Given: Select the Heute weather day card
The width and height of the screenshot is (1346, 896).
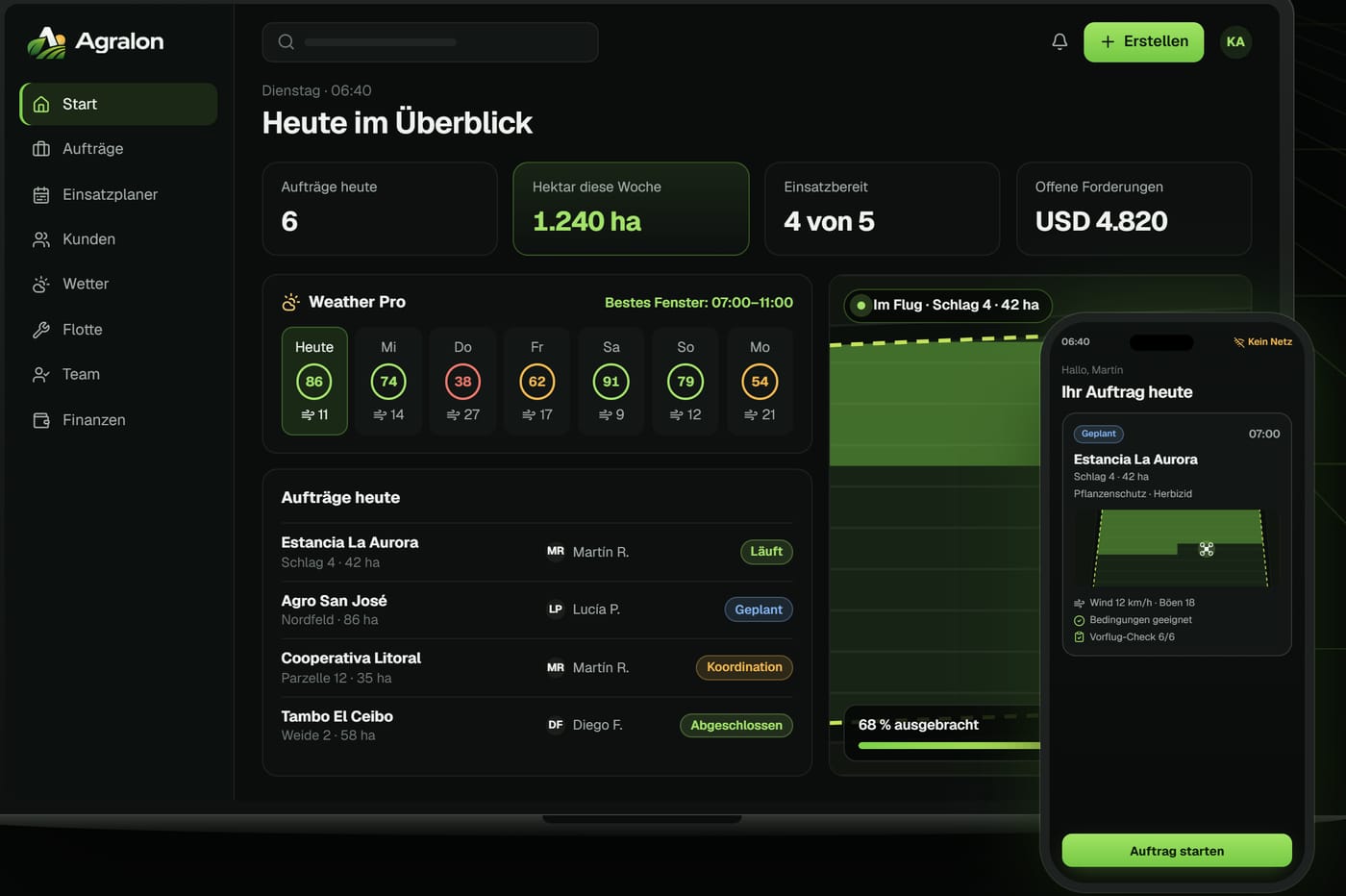Looking at the screenshot, I should [x=314, y=381].
